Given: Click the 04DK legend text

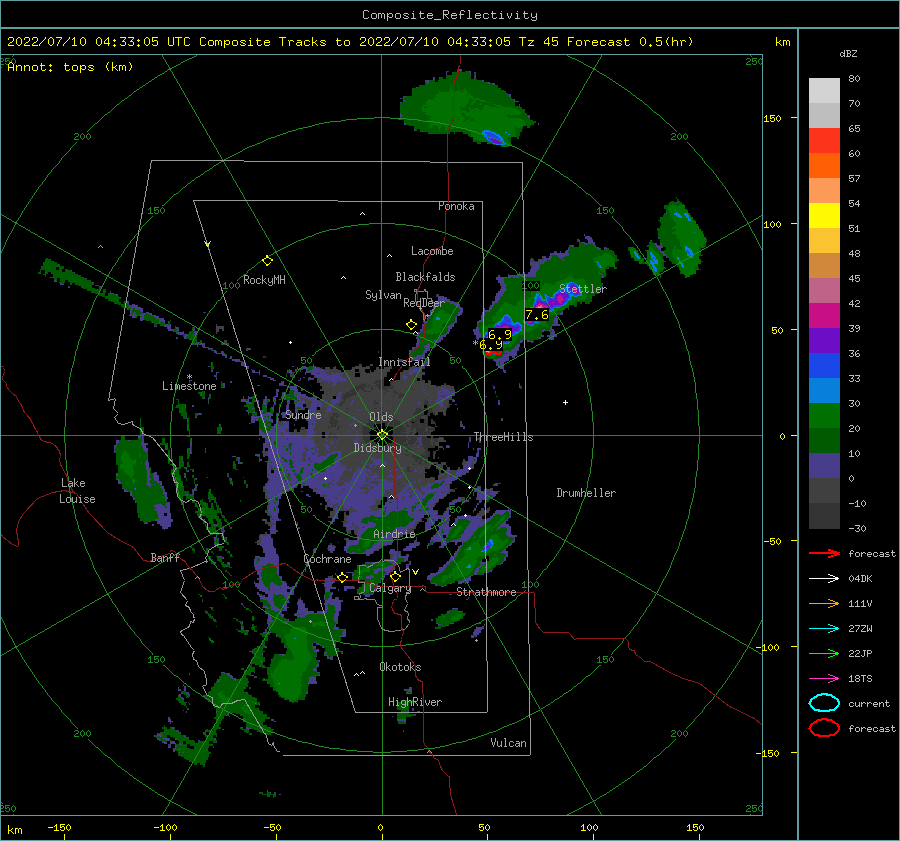Looking at the screenshot, I should [x=860, y=579].
